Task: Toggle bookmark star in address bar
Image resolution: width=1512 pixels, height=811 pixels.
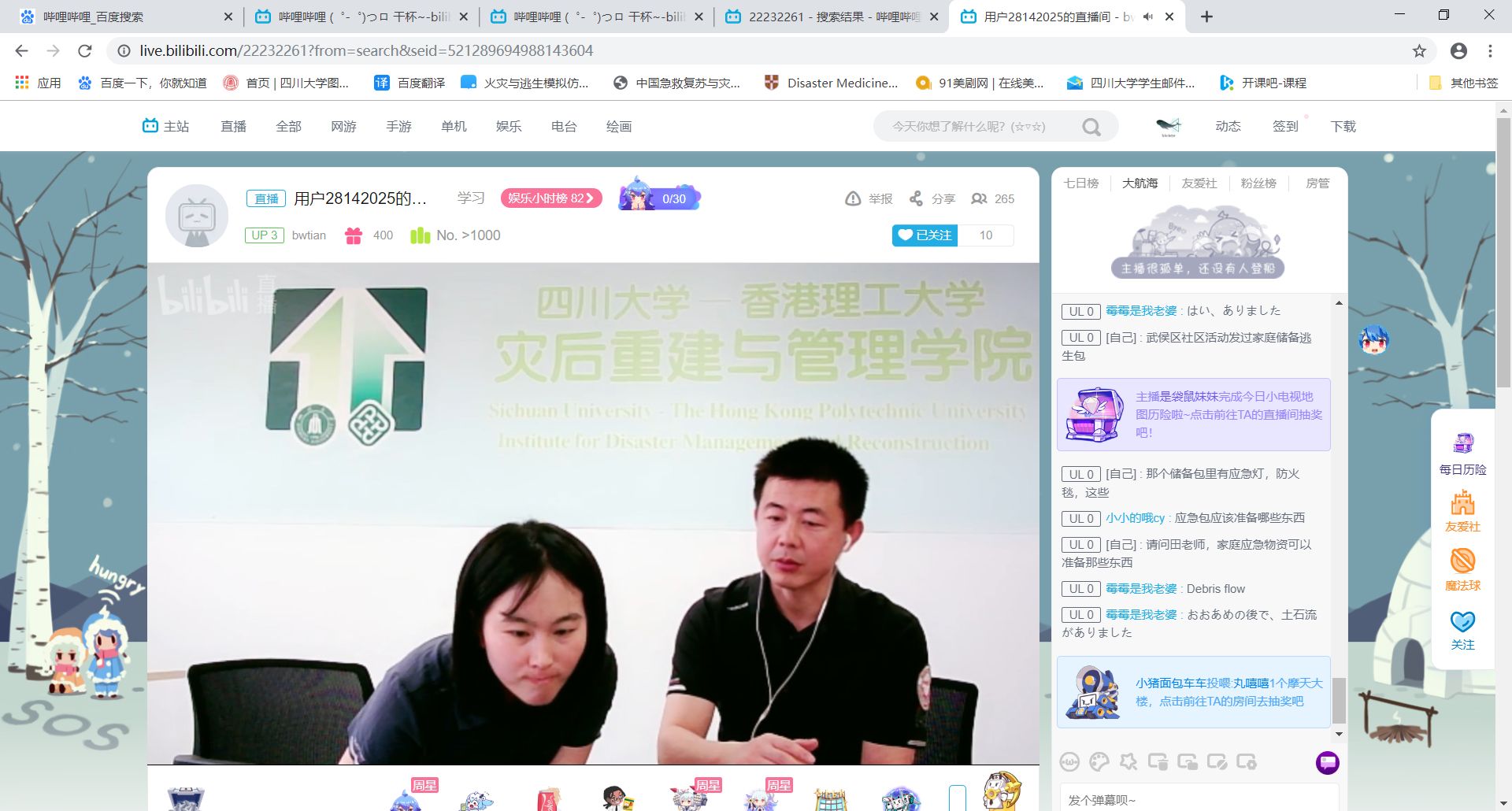Action: click(x=1419, y=51)
